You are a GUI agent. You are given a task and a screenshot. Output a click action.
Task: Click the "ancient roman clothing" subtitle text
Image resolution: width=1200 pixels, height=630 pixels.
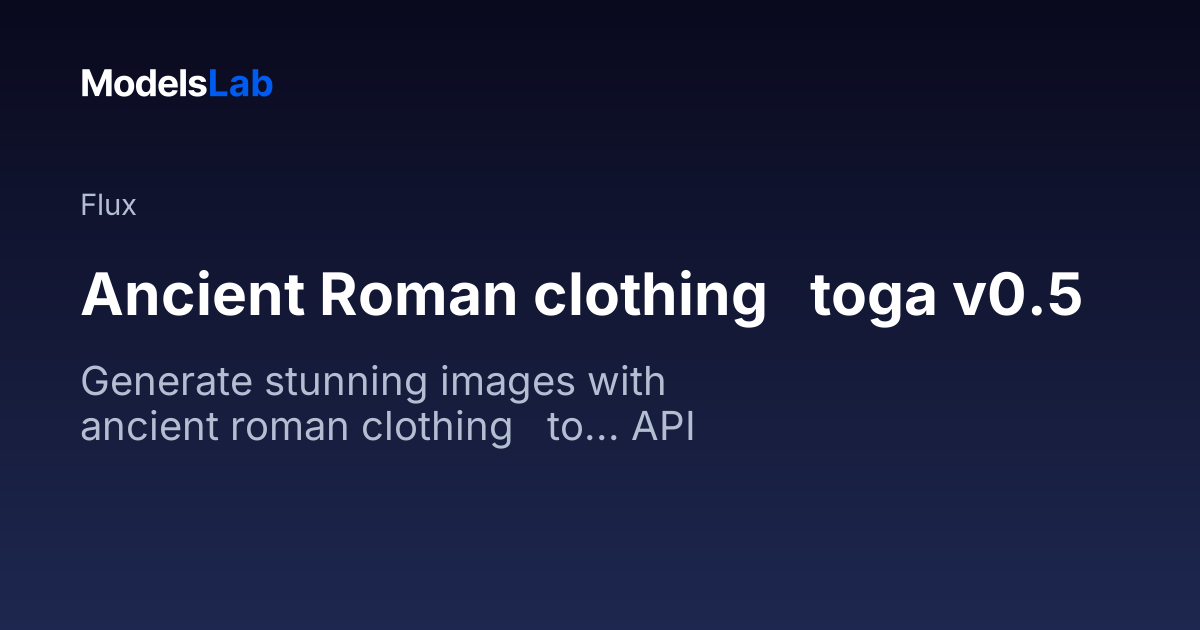click(297, 428)
